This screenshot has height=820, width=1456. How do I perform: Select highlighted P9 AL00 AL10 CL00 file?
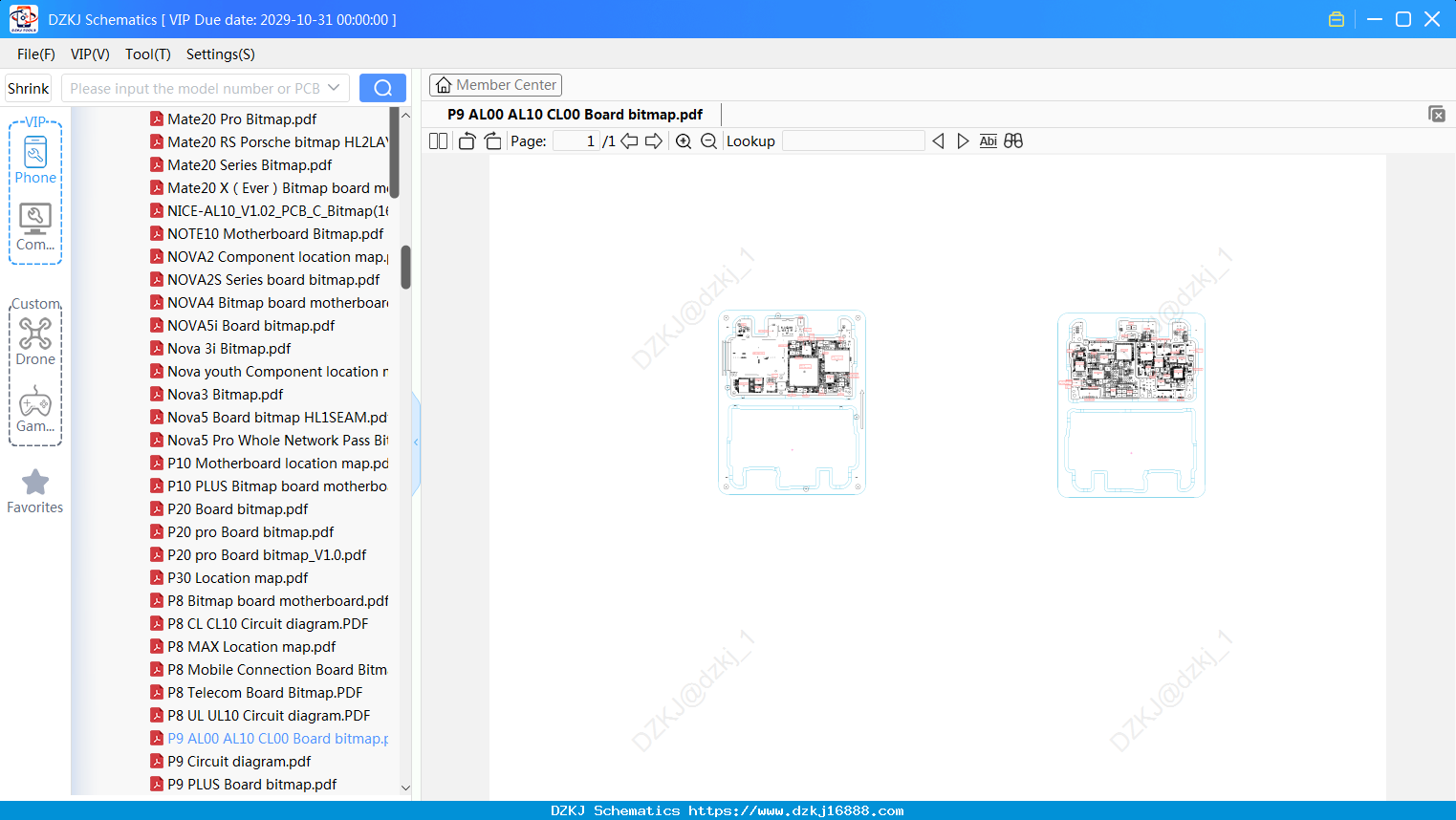269,739
